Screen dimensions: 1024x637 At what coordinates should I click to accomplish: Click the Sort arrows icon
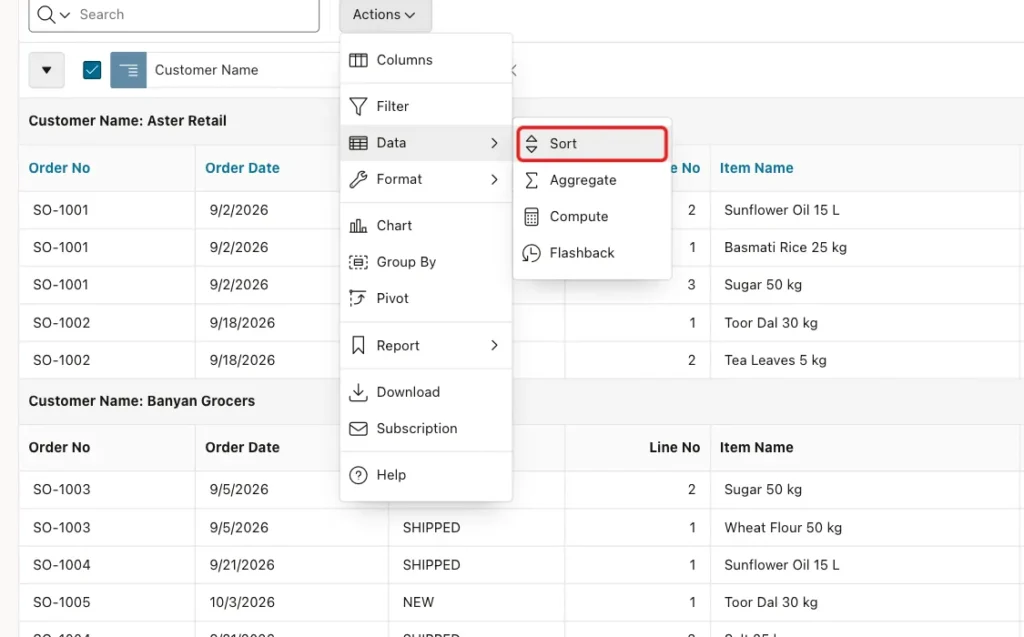click(532, 144)
